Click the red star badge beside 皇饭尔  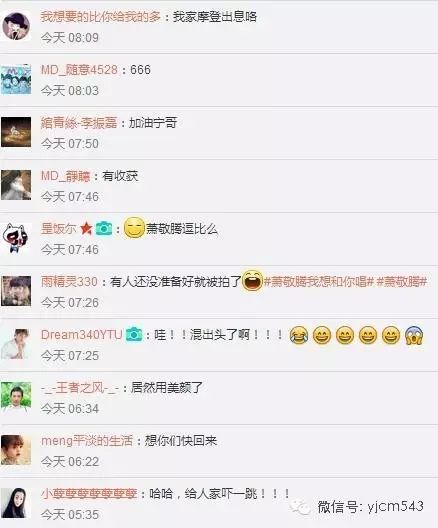point(86,228)
